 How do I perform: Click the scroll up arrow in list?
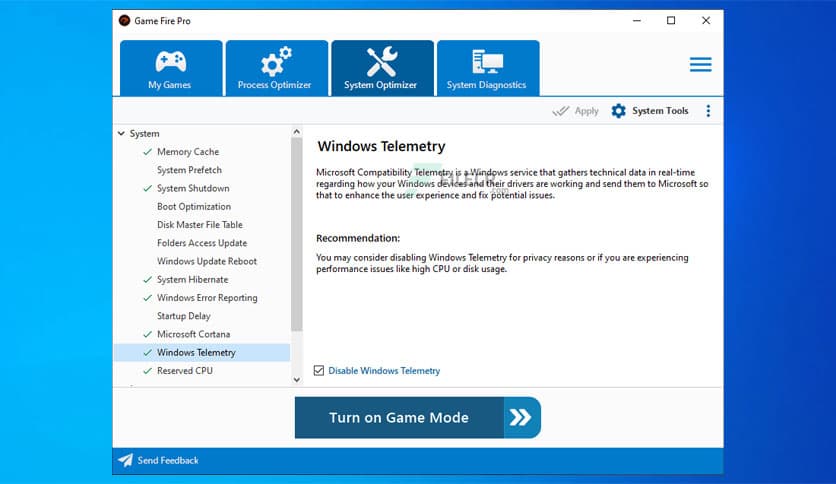tap(296, 132)
